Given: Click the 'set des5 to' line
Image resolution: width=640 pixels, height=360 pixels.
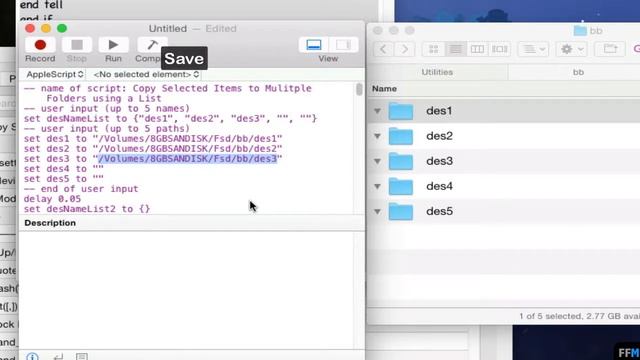Looking at the screenshot, I should tap(64, 179).
